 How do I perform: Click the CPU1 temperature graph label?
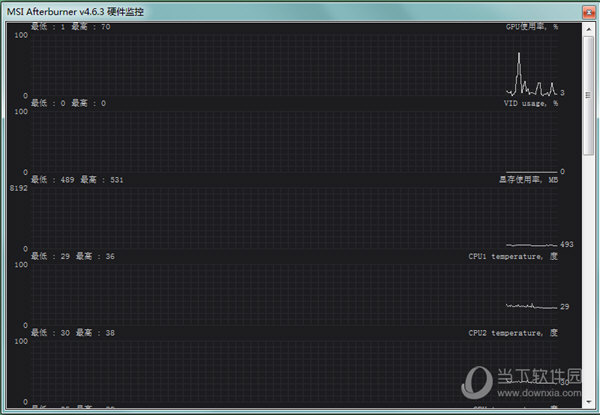[x=513, y=256]
